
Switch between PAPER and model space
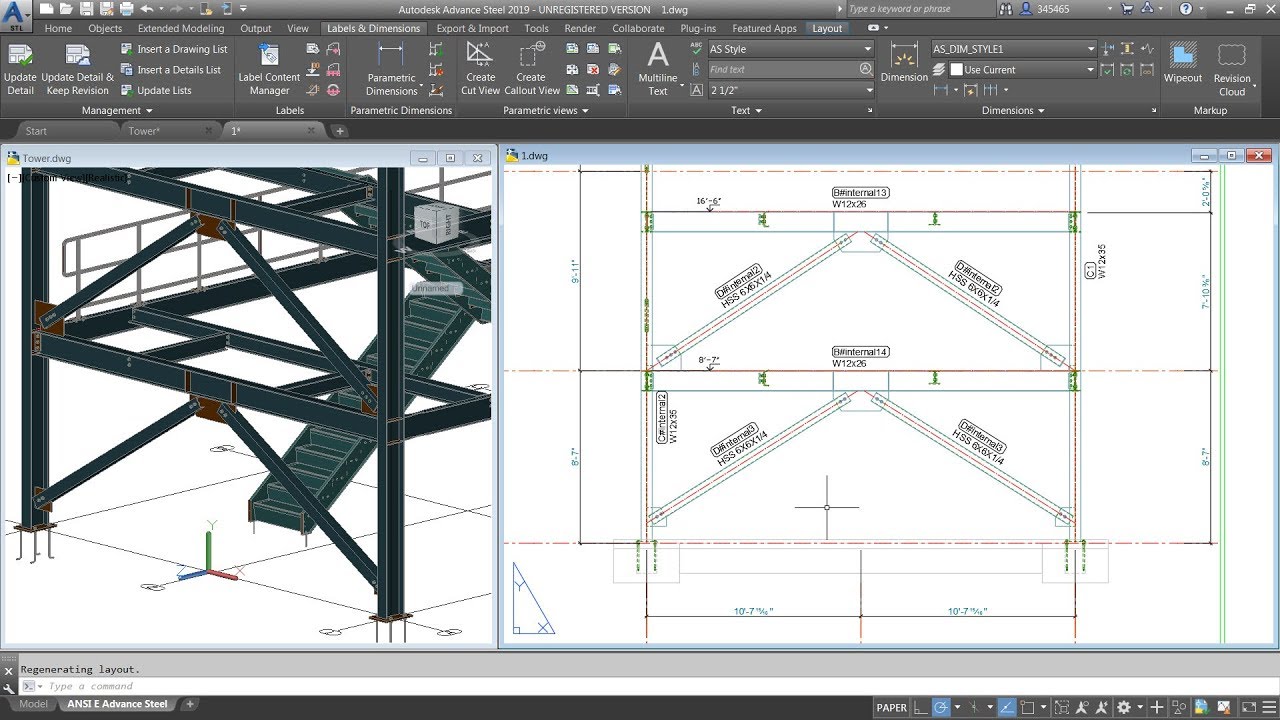[891, 706]
